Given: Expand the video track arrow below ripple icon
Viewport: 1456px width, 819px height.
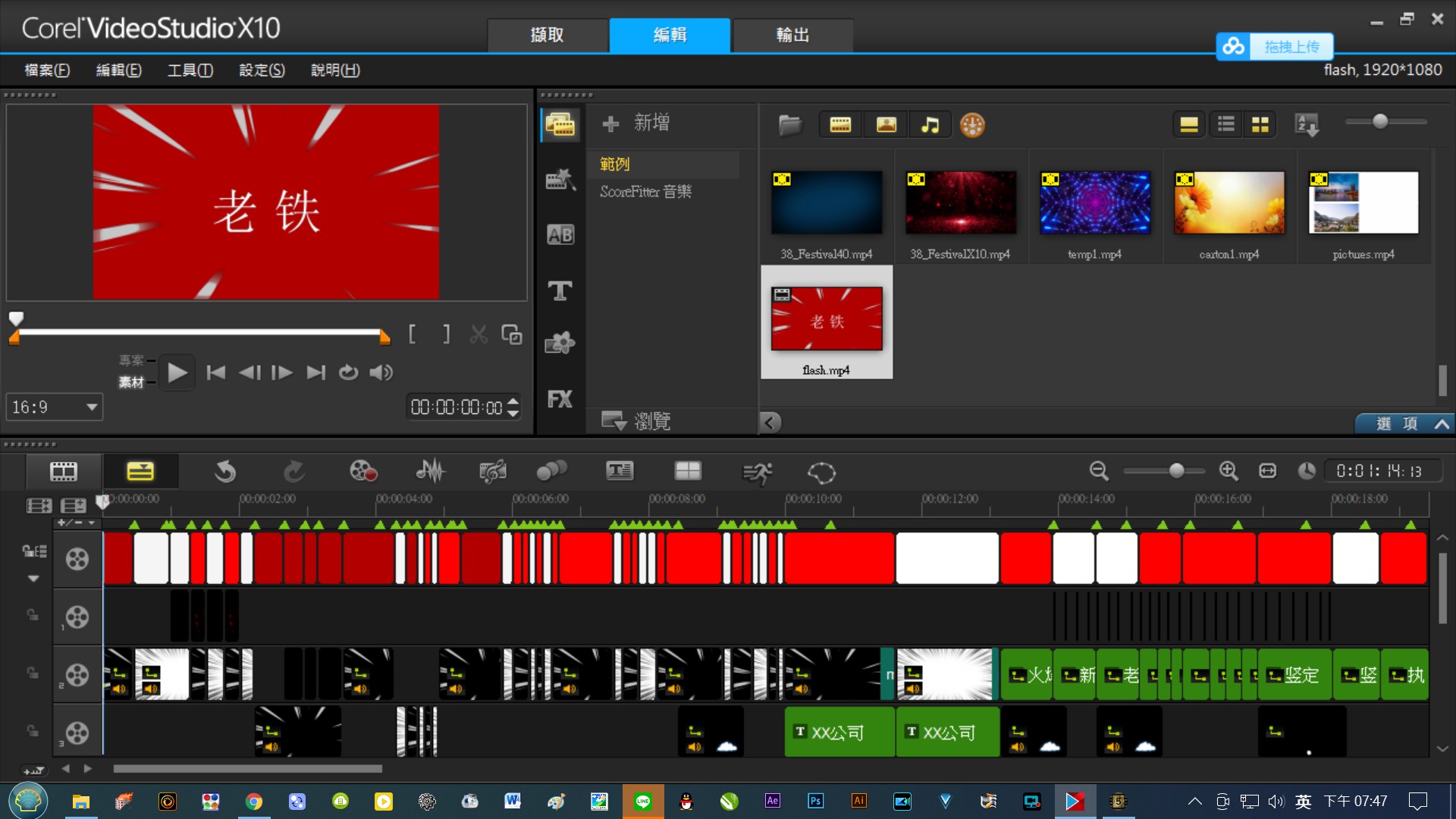Looking at the screenshot, I should pyautogui.click(x=33, y=579).
